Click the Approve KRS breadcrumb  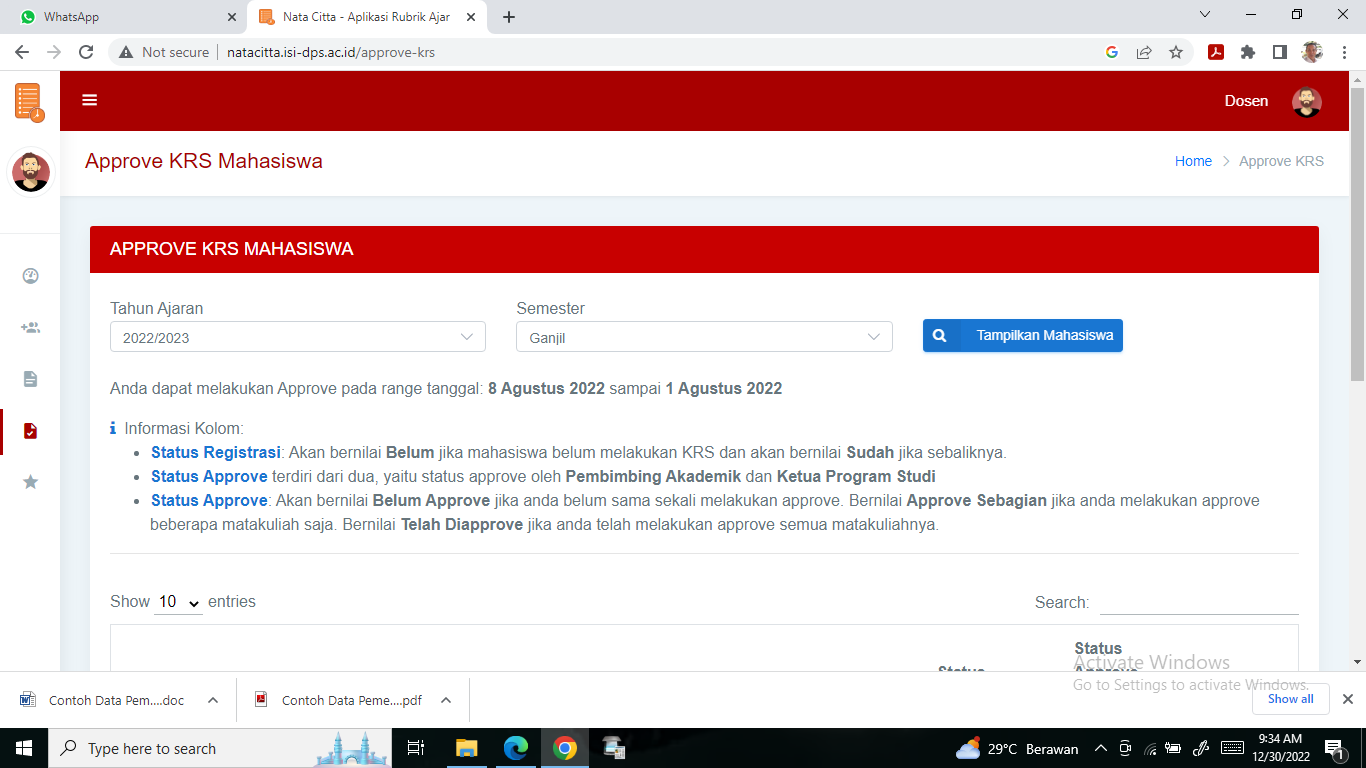pyautogui.click(x=1281, y=161)
